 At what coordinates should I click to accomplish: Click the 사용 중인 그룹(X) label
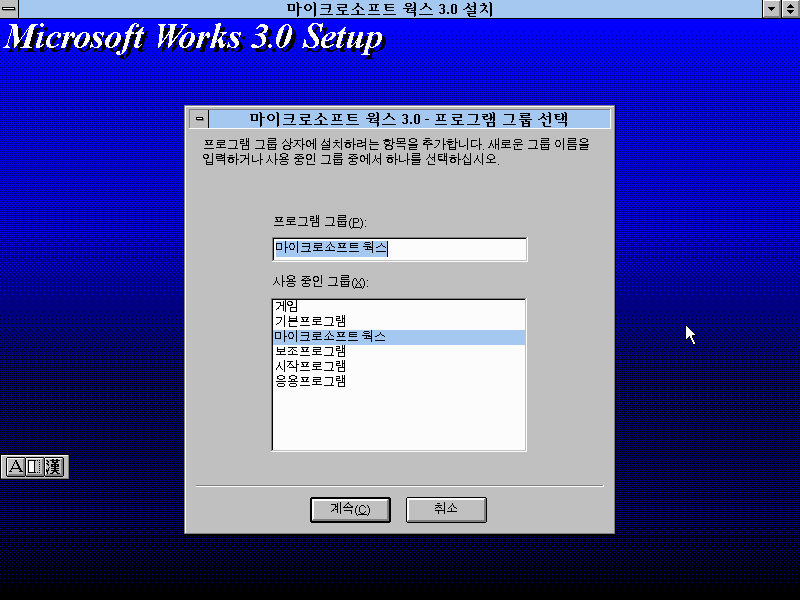(320, 282)
